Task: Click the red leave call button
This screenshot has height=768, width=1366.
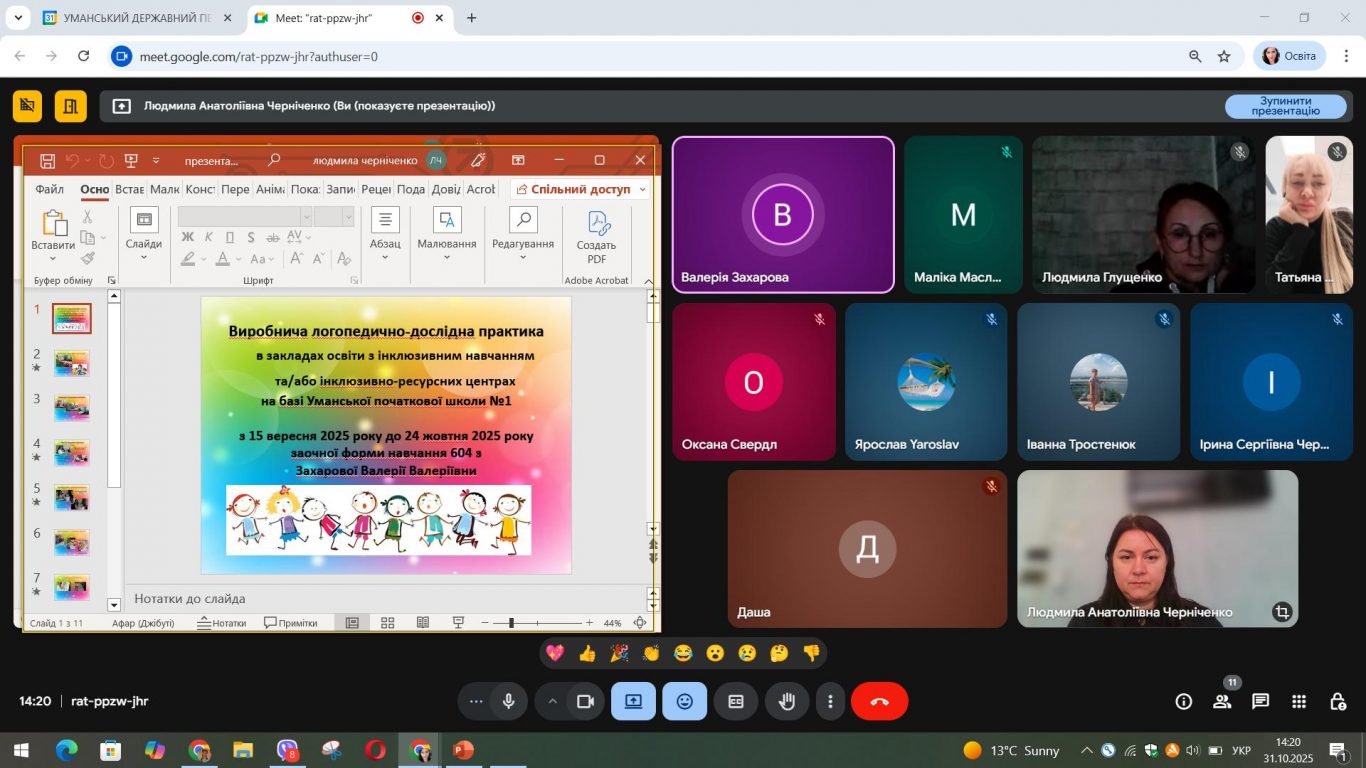Action: 879,702
